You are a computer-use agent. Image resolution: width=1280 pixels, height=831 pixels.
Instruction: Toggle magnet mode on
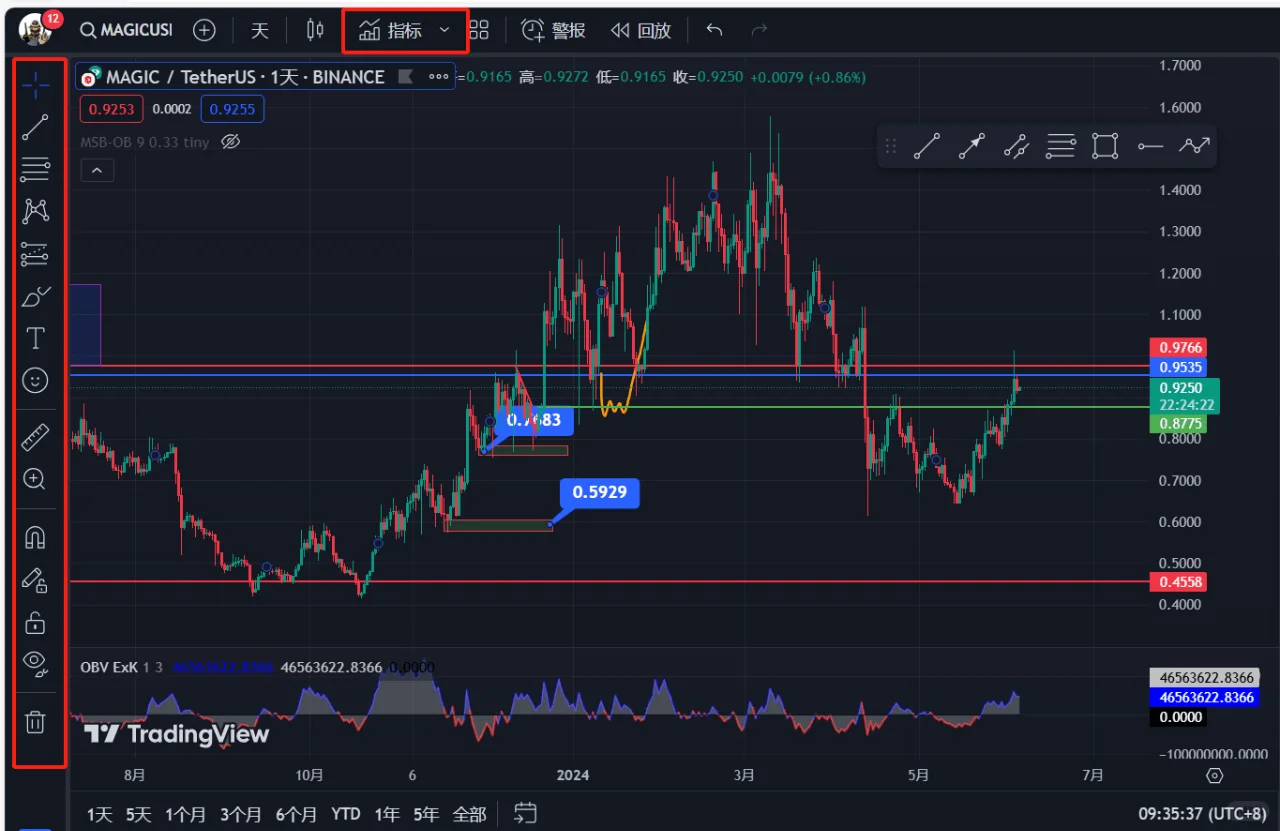pos(35,537)
